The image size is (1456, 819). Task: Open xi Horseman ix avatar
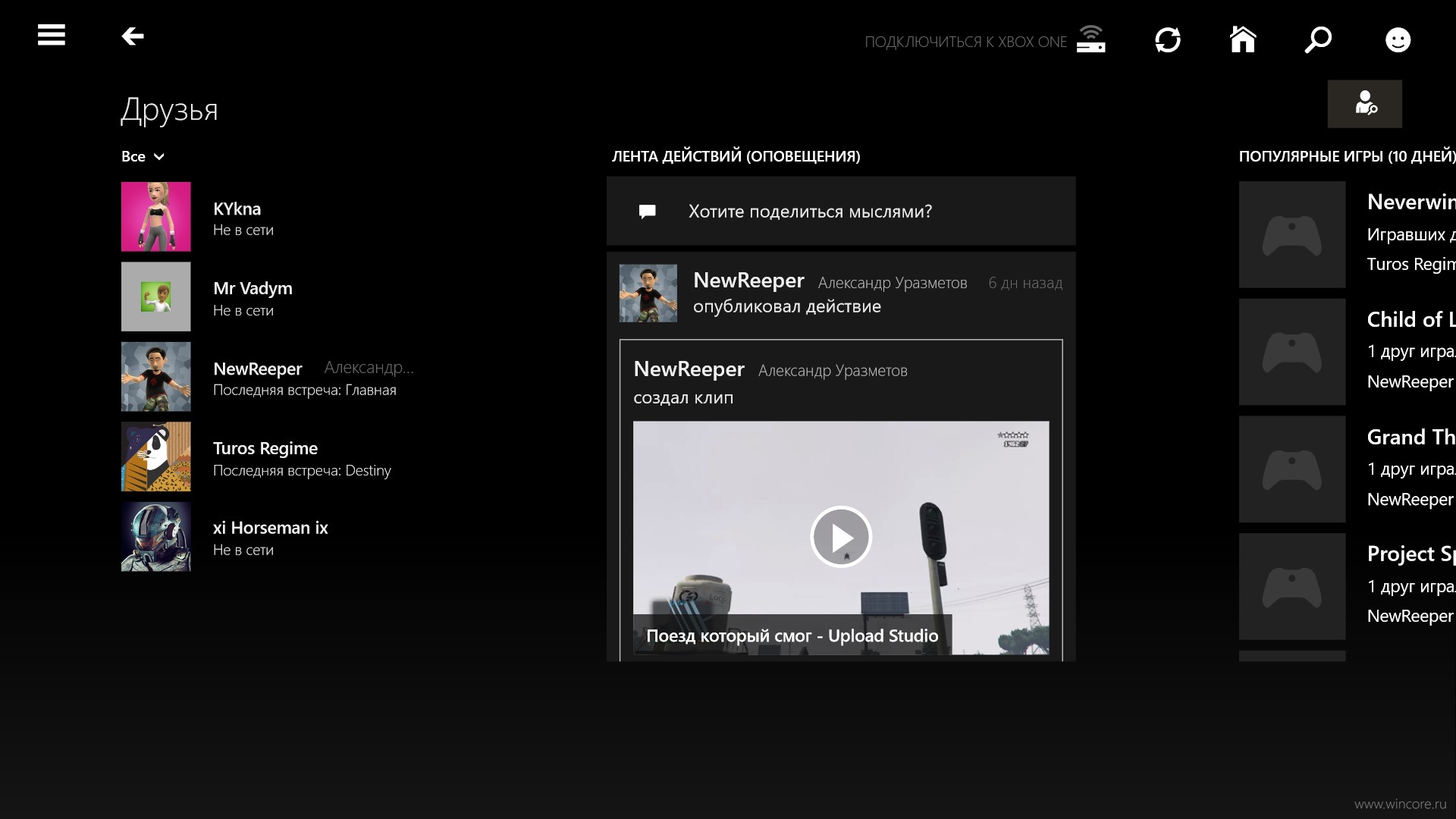(x=156, y=537)
